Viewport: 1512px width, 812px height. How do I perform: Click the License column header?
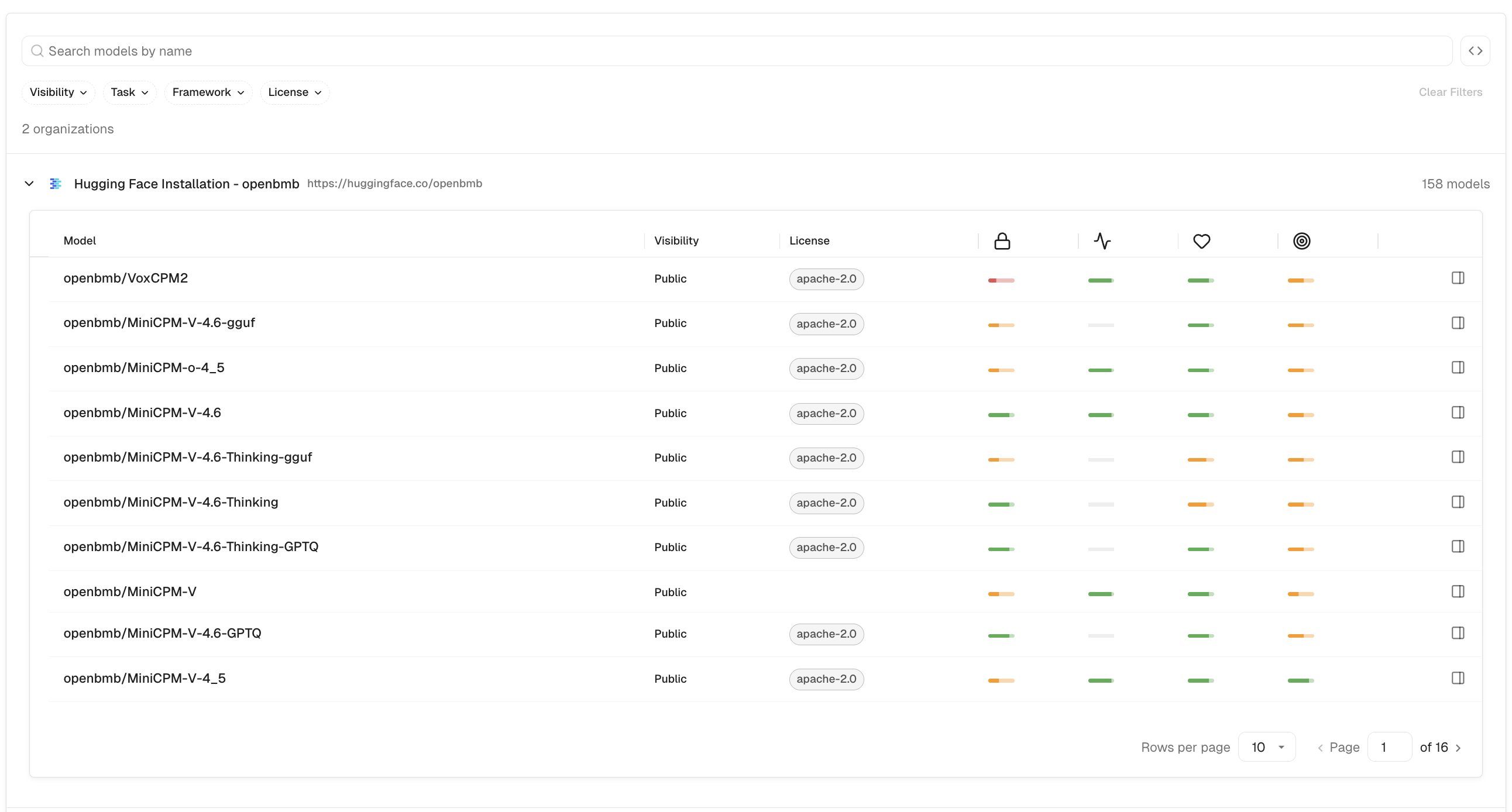809,240
